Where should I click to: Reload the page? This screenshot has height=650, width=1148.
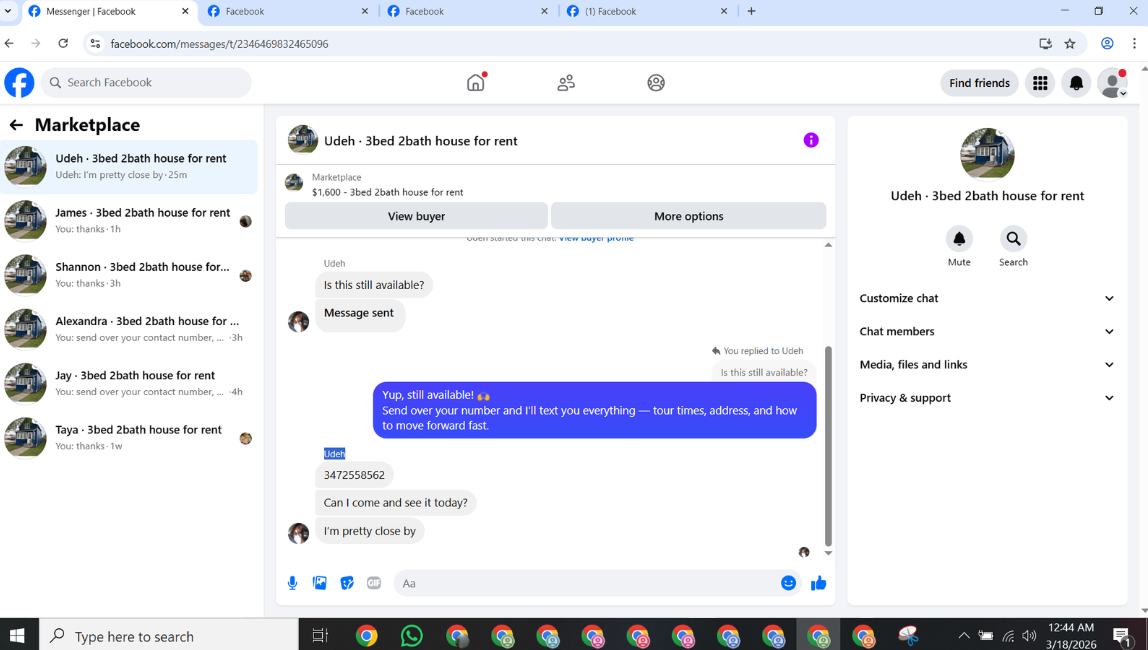tap(63, 44)
